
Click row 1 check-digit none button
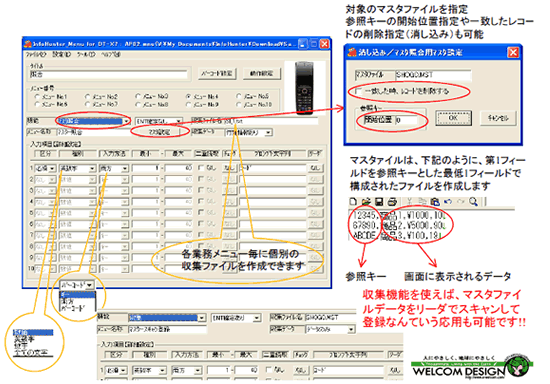(229, 168)
